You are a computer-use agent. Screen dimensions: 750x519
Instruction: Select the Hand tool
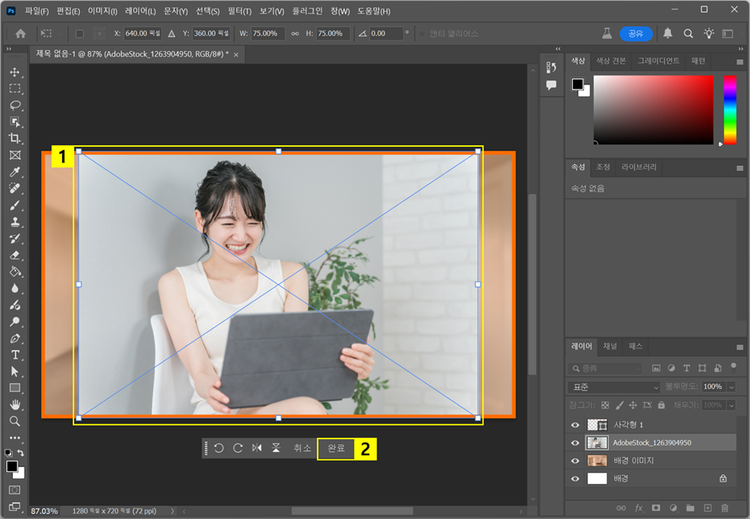(x=15, y=404)
